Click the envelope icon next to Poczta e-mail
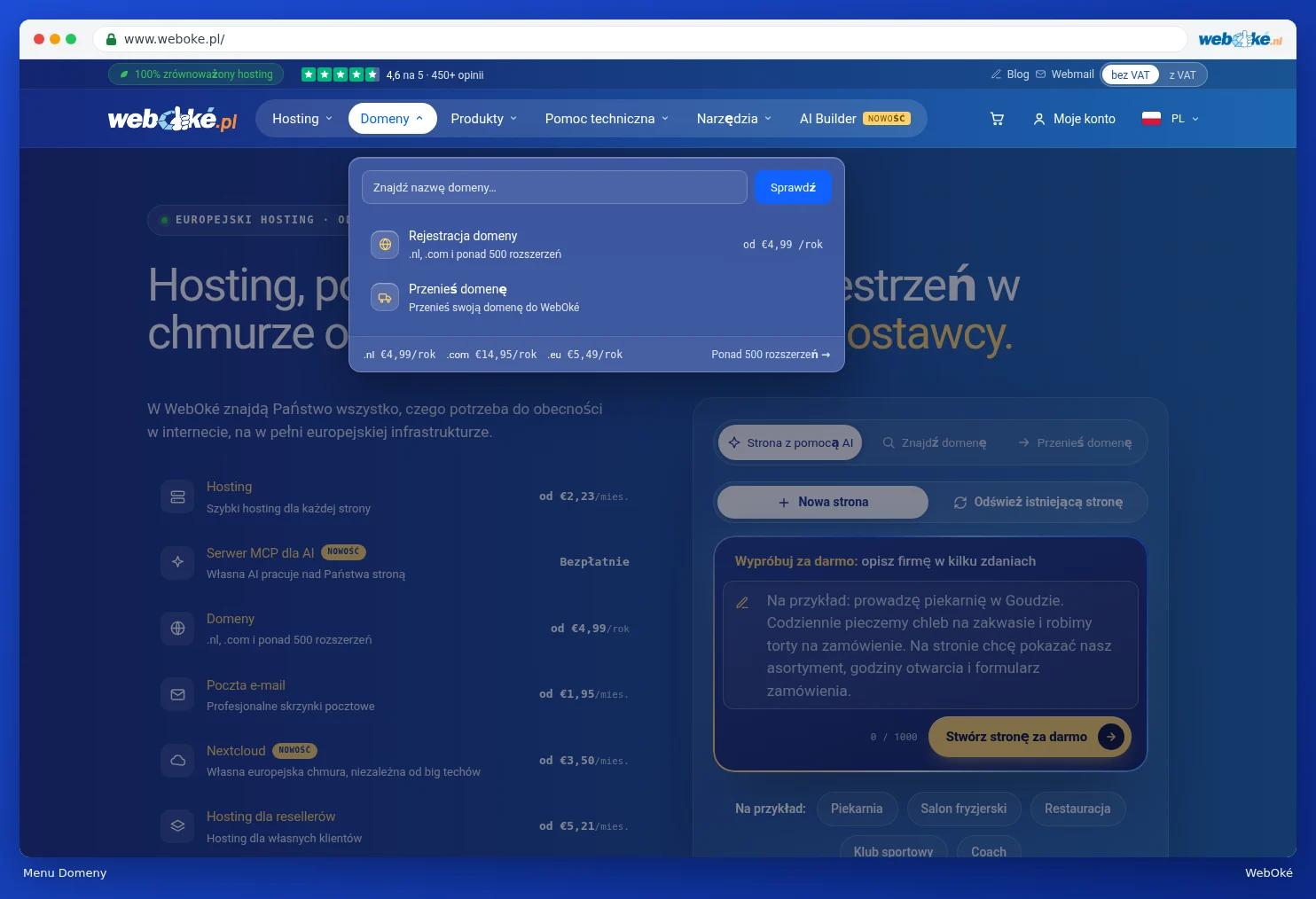1316x899 pixels. click(x=177, y=695)
